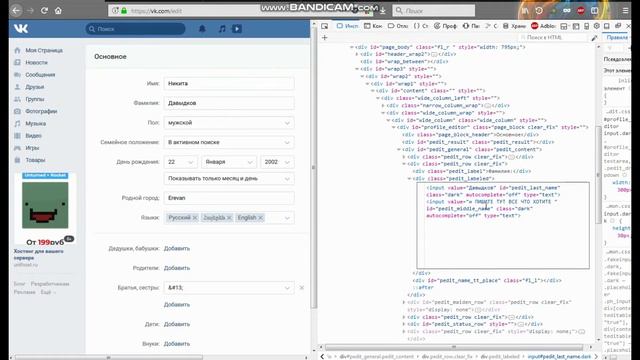Open the VK logo home link
Viewport: 640px width, 360px height.
(21, 29)
